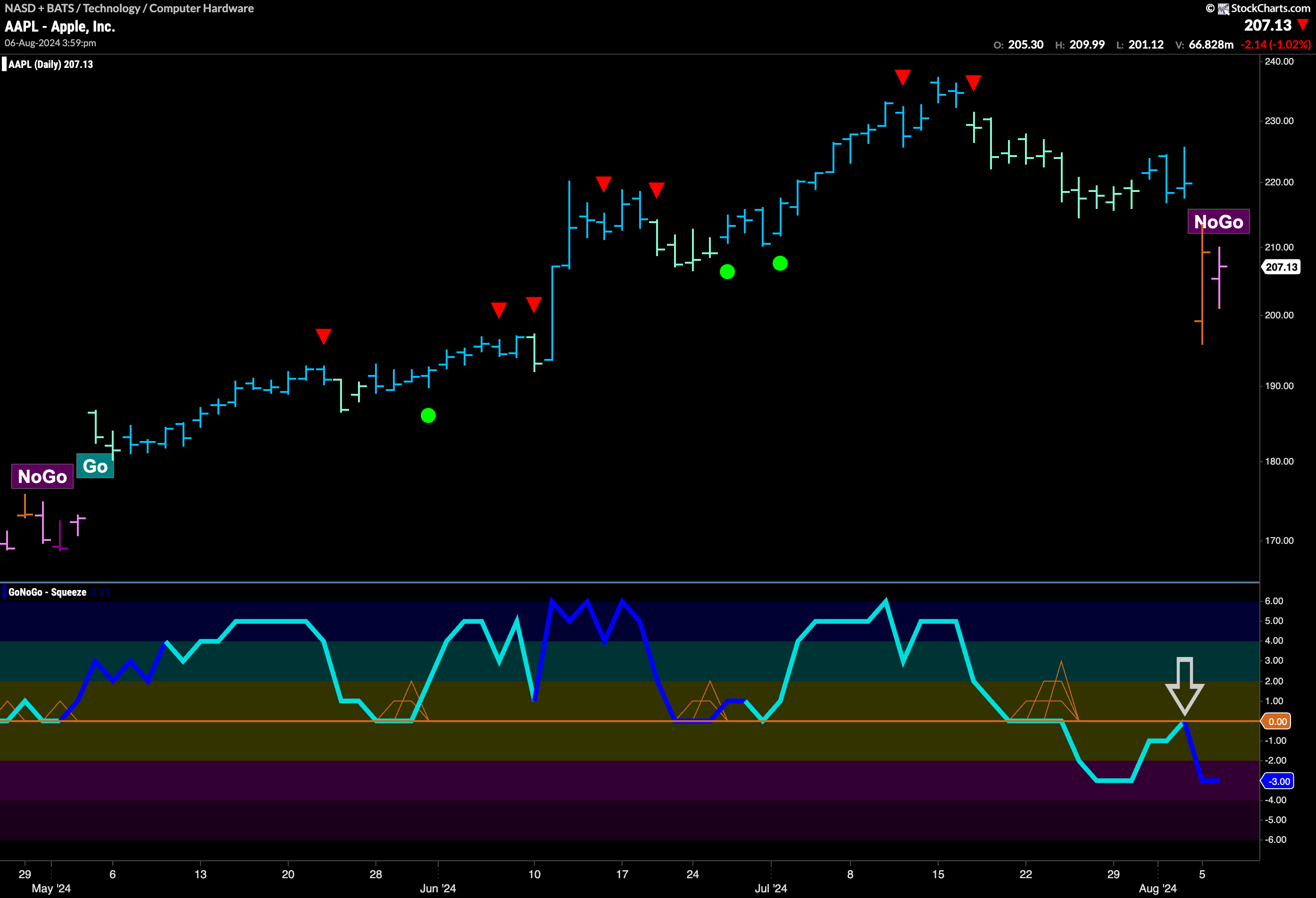Click the 180.00 price axis label
This screenshot has height=898, width=1316.
[1279, 461]
